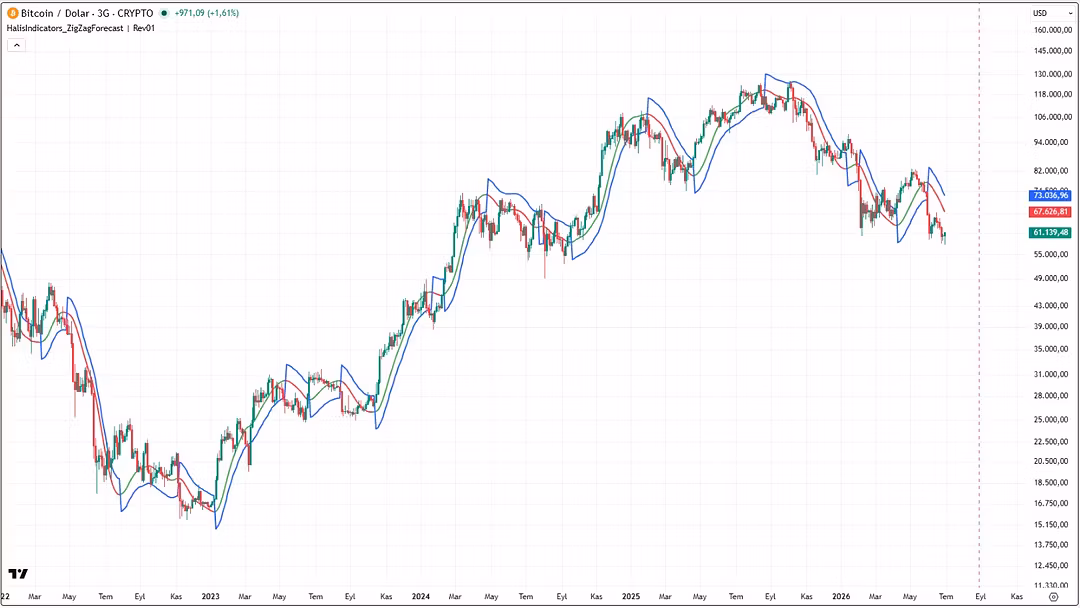Click the green market status dot

(x=164, y=13)
